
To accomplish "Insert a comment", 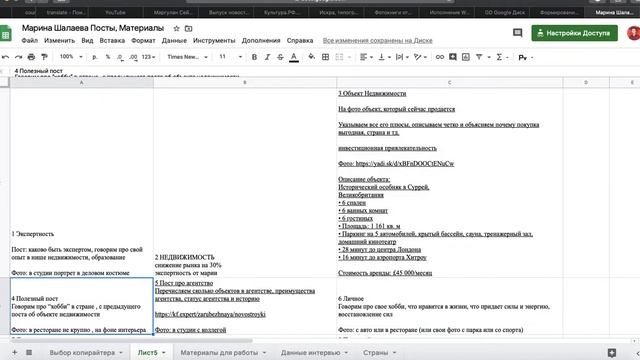I will [x=453, y=57].
